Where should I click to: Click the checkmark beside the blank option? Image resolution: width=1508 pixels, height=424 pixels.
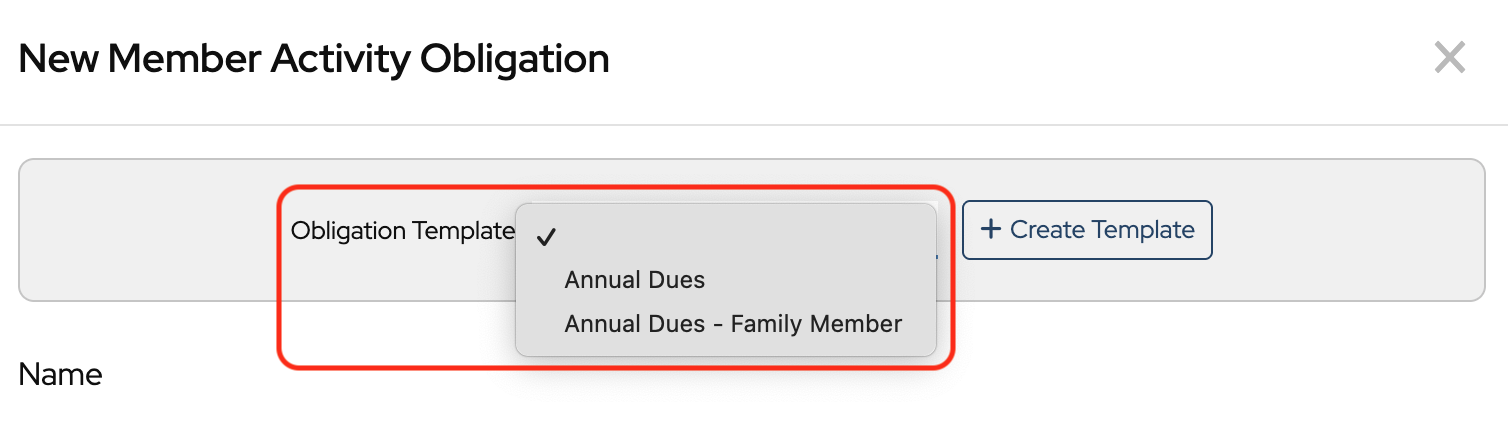click(546, 237)
